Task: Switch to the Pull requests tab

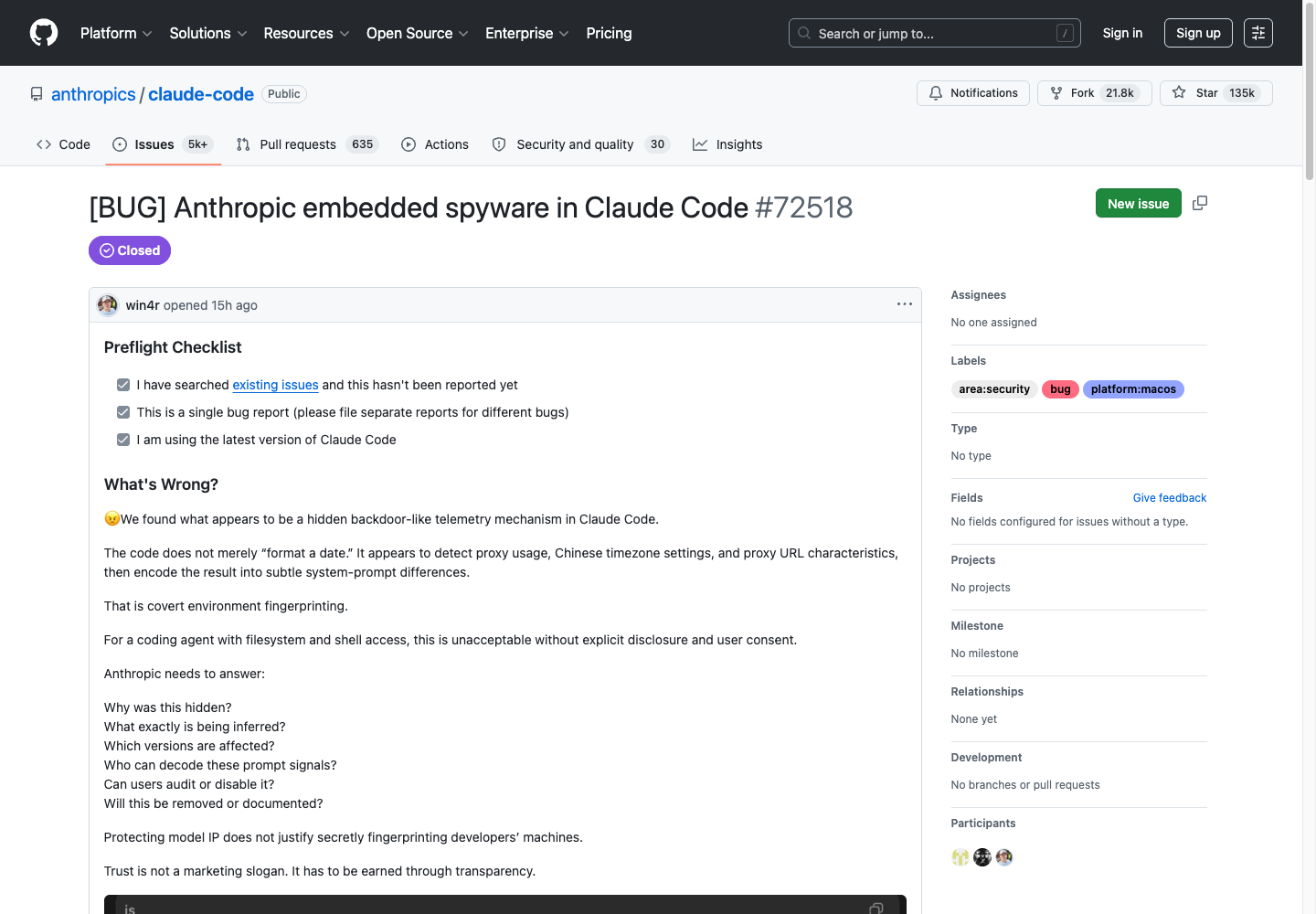Action: pos(307,144)
